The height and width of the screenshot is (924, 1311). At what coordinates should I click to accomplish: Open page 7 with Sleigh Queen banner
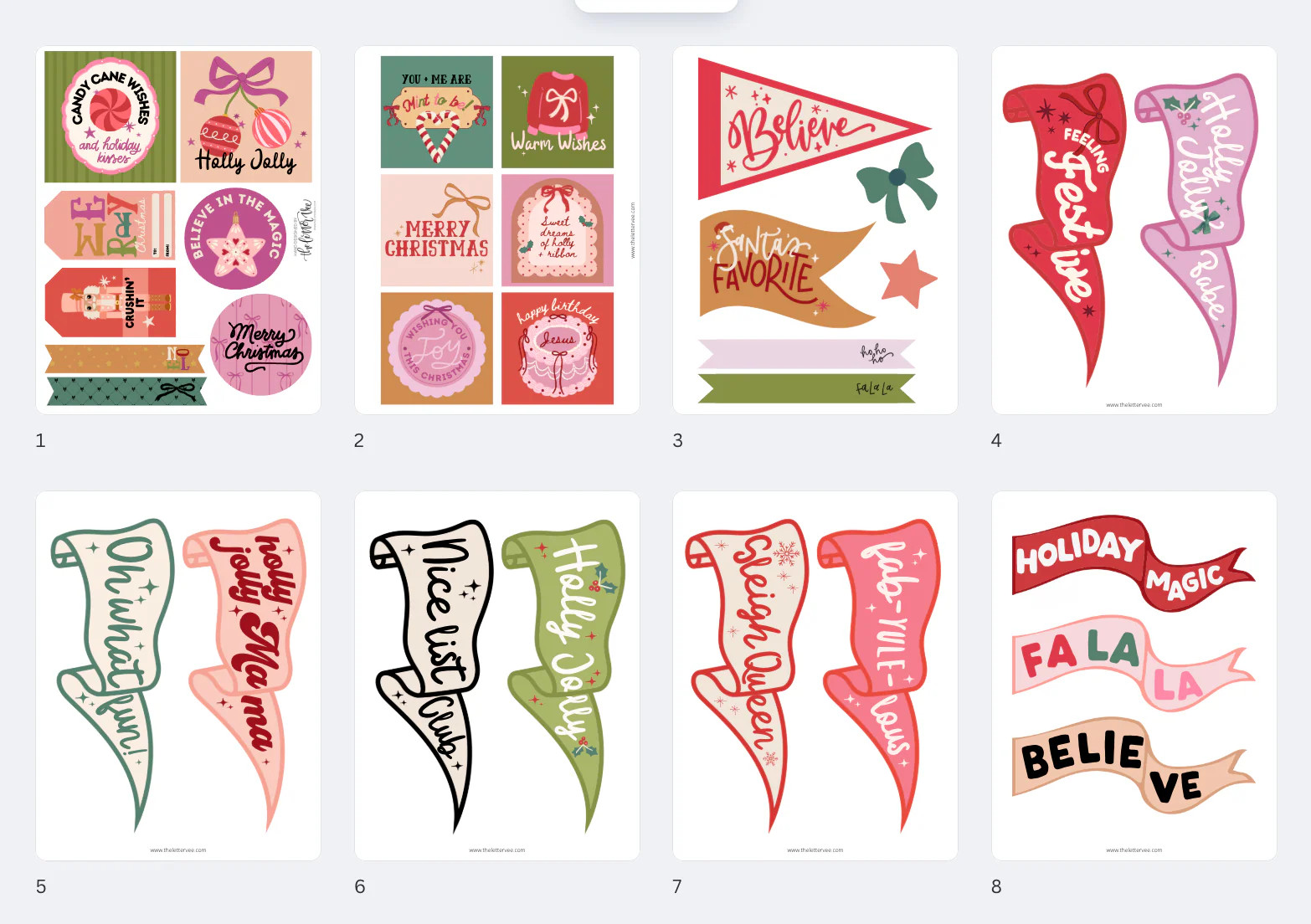(815, 675)
